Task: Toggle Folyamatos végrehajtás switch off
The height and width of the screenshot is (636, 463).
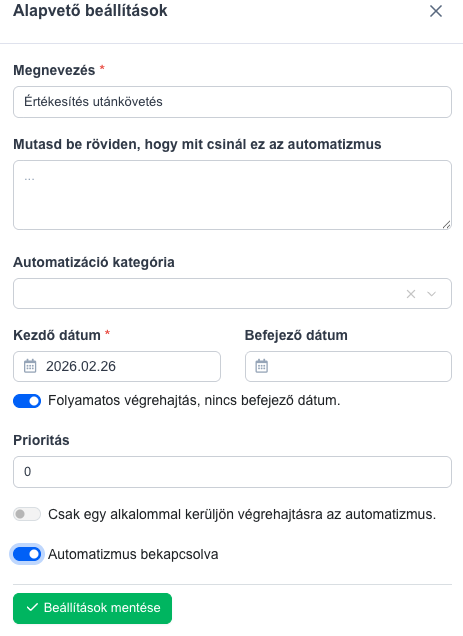Action: (27, 401)
